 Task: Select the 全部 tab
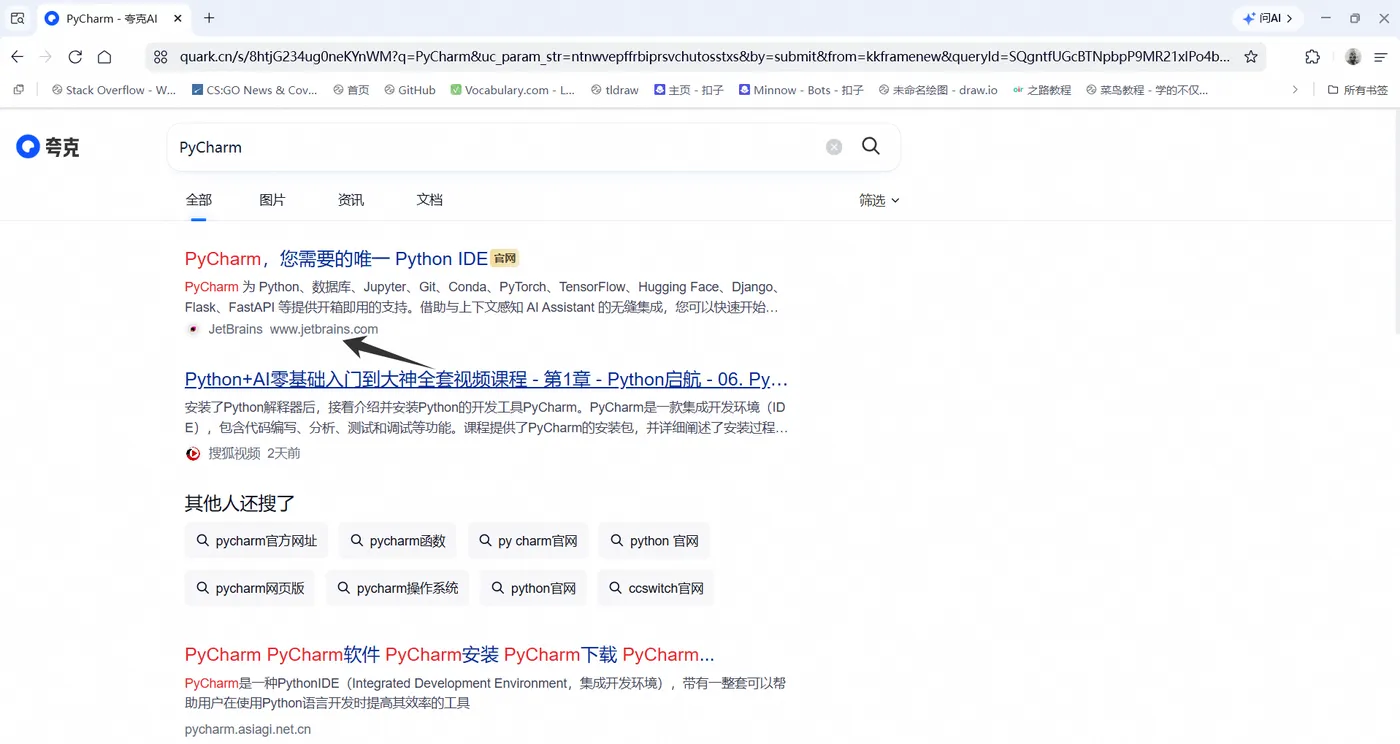pos(198,200)
